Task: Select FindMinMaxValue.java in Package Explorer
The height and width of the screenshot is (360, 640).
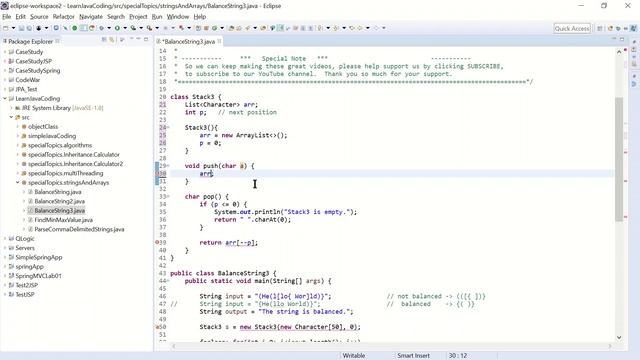Action: [x=63, y=220]
